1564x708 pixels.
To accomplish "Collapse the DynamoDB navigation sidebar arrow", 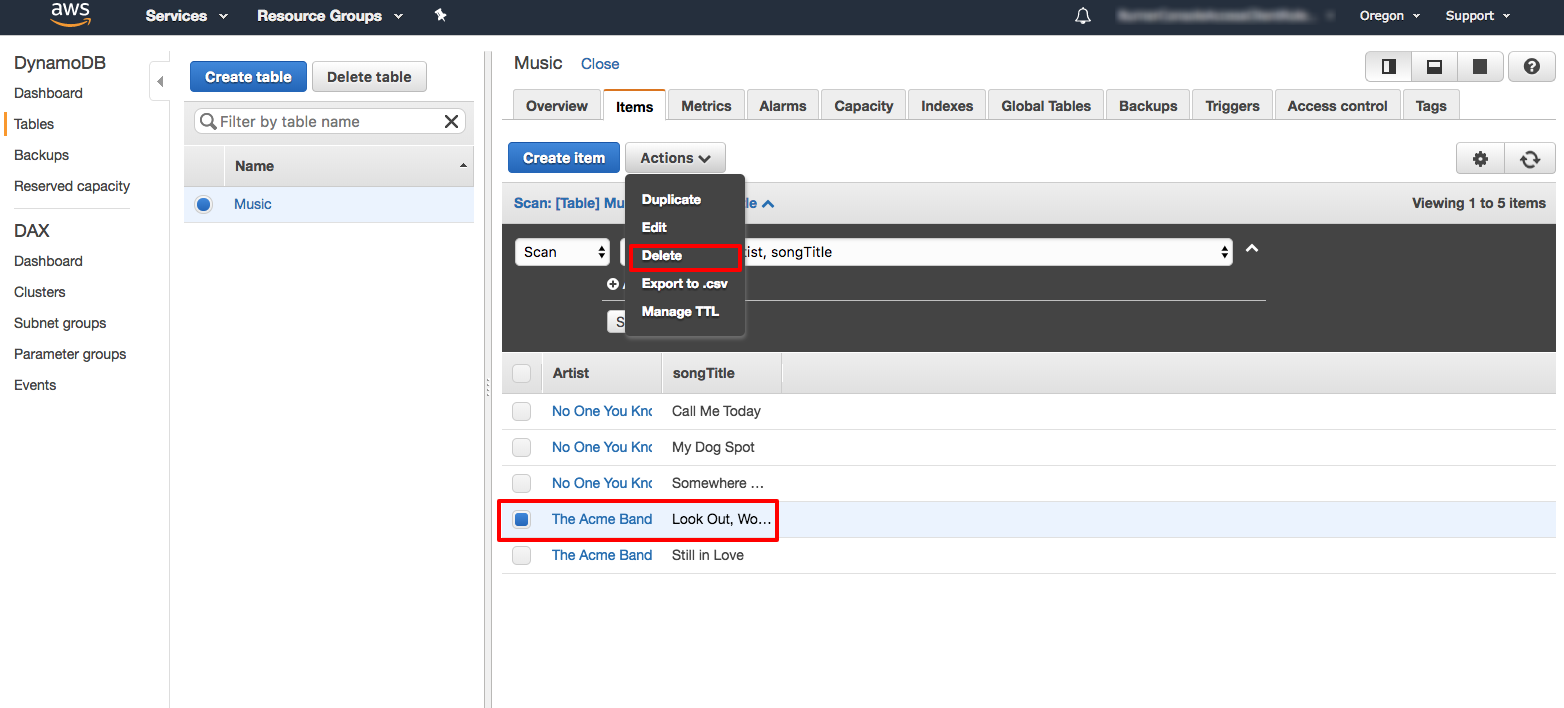I will click(160, 81).
